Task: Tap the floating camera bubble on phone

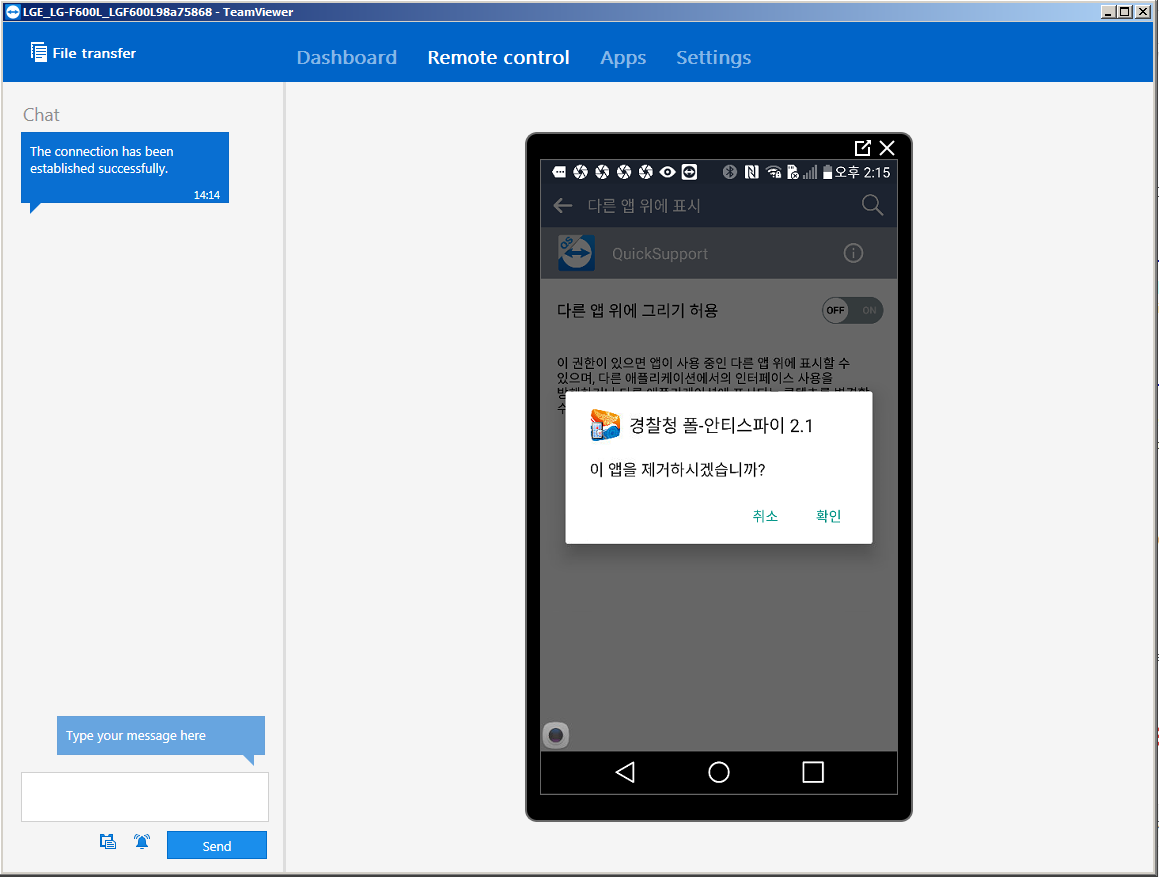Action: click(556, 735)
